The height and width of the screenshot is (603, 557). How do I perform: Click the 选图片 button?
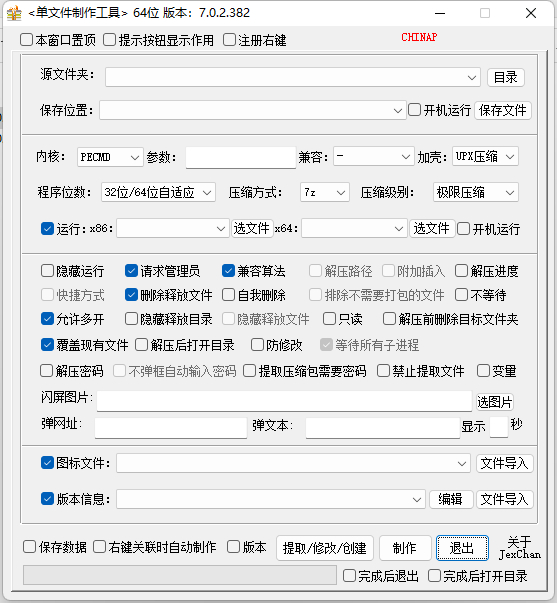click(494, 402)
